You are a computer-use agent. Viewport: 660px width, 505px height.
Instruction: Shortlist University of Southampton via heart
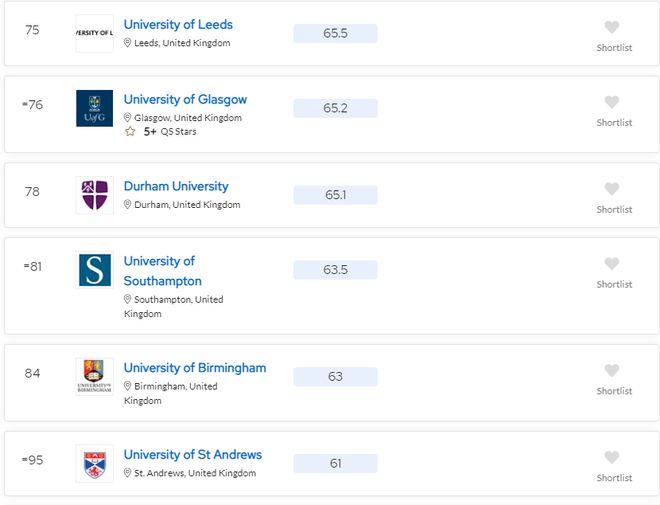[612, 264]
